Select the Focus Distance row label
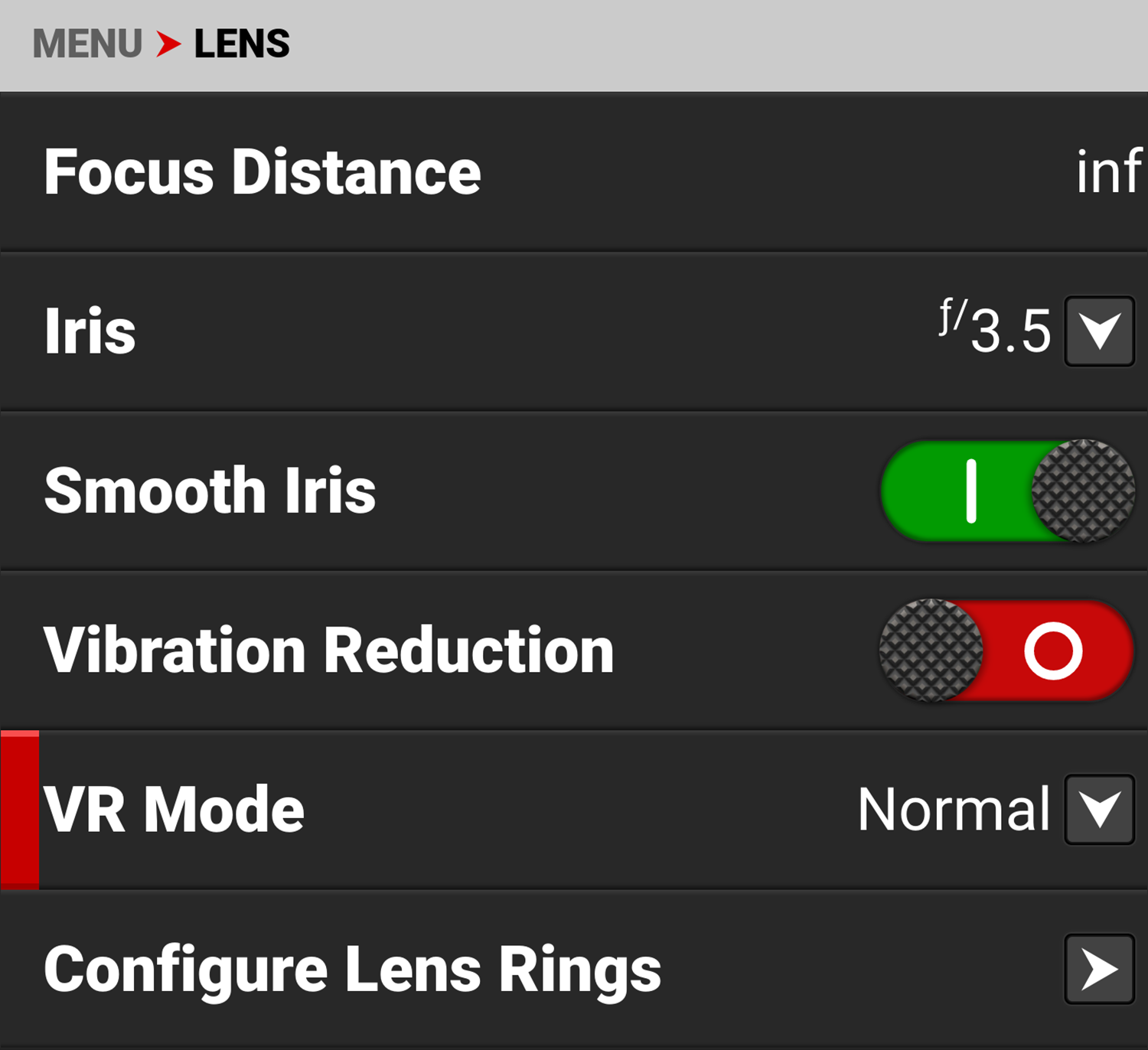Screen dimensions: 1148x1050 pyautogui.click(x=263, y=172)
